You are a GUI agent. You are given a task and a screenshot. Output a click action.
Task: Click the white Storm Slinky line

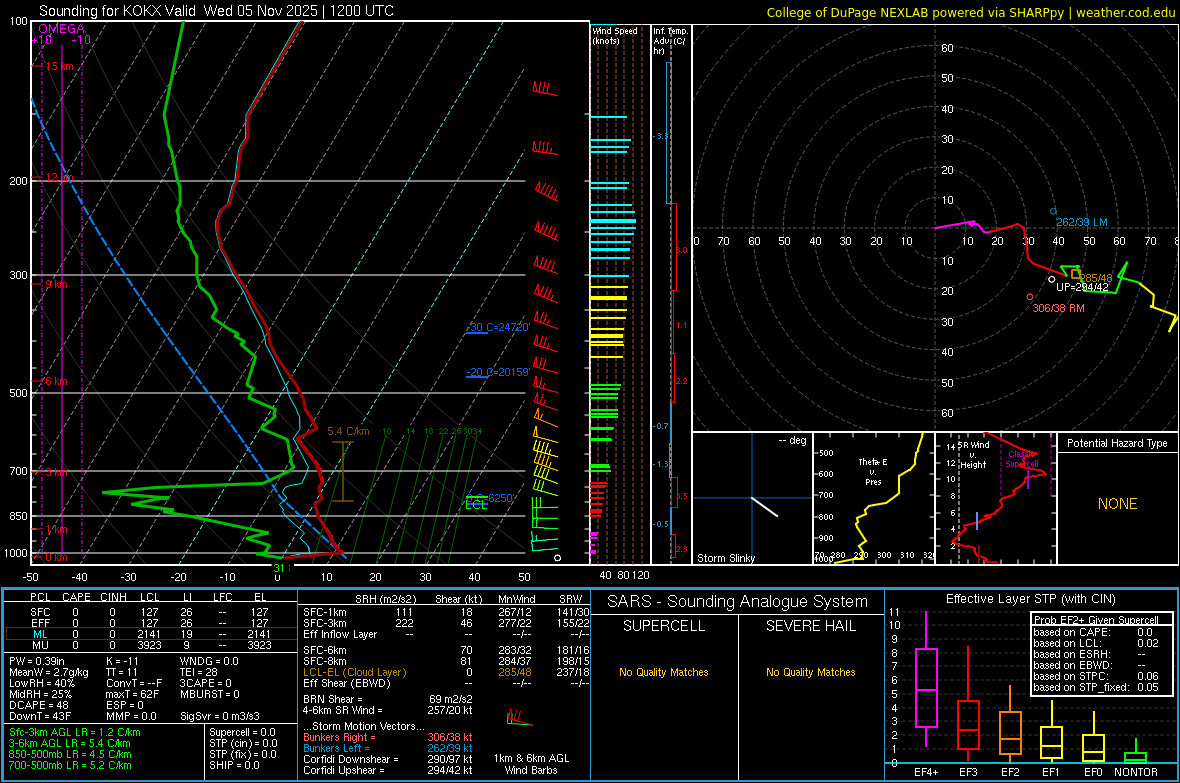pyautogui.click(x=764, y=506)
